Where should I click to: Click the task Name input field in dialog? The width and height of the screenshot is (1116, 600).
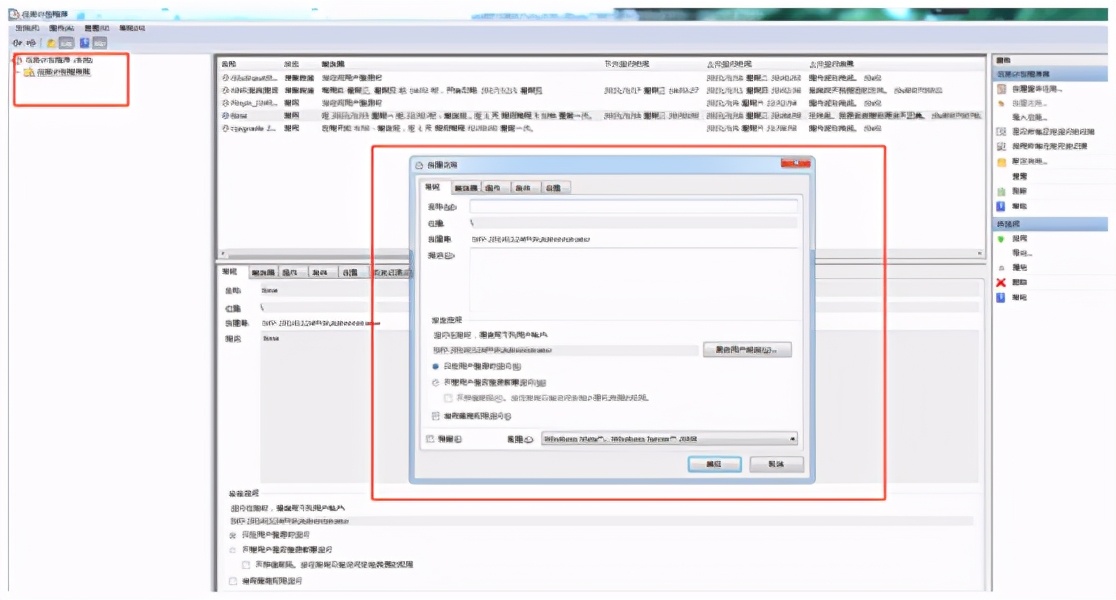click(x=633, y=207)
